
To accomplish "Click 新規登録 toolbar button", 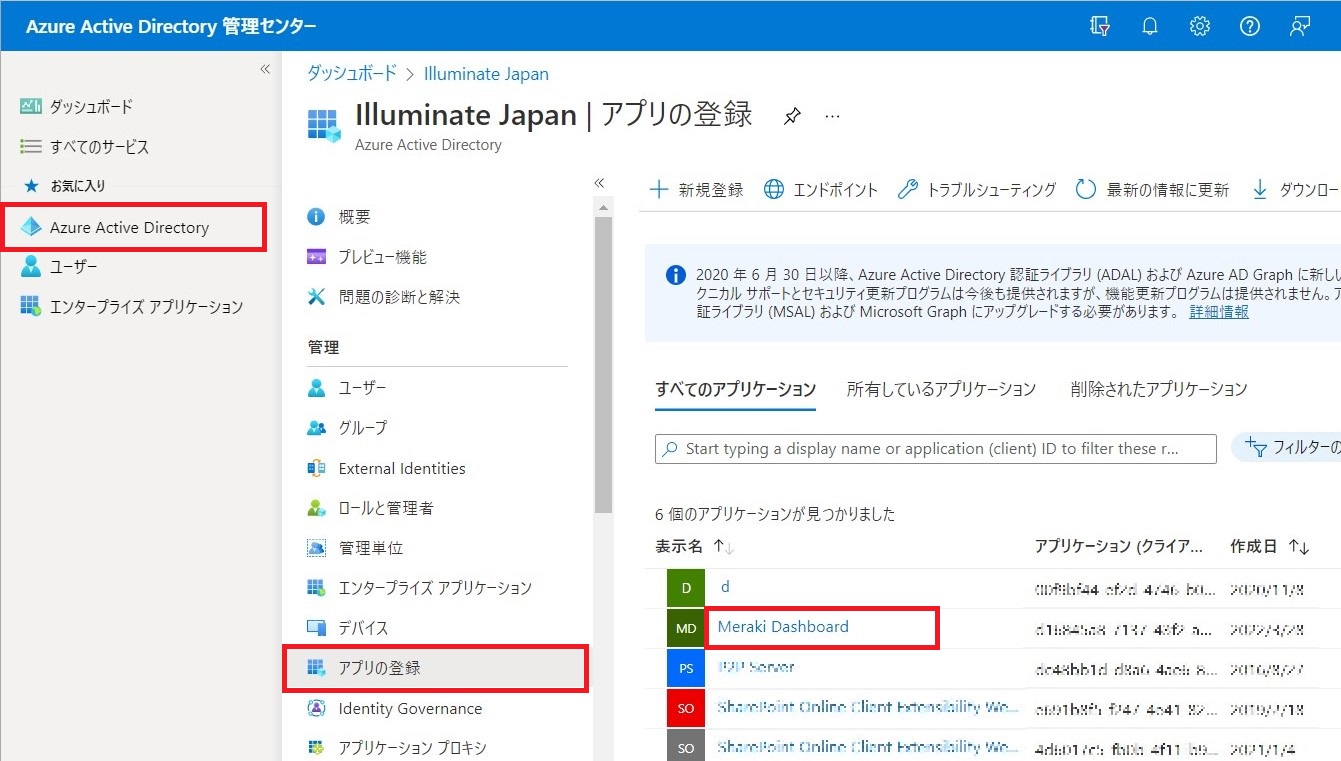I will [696, 190].
